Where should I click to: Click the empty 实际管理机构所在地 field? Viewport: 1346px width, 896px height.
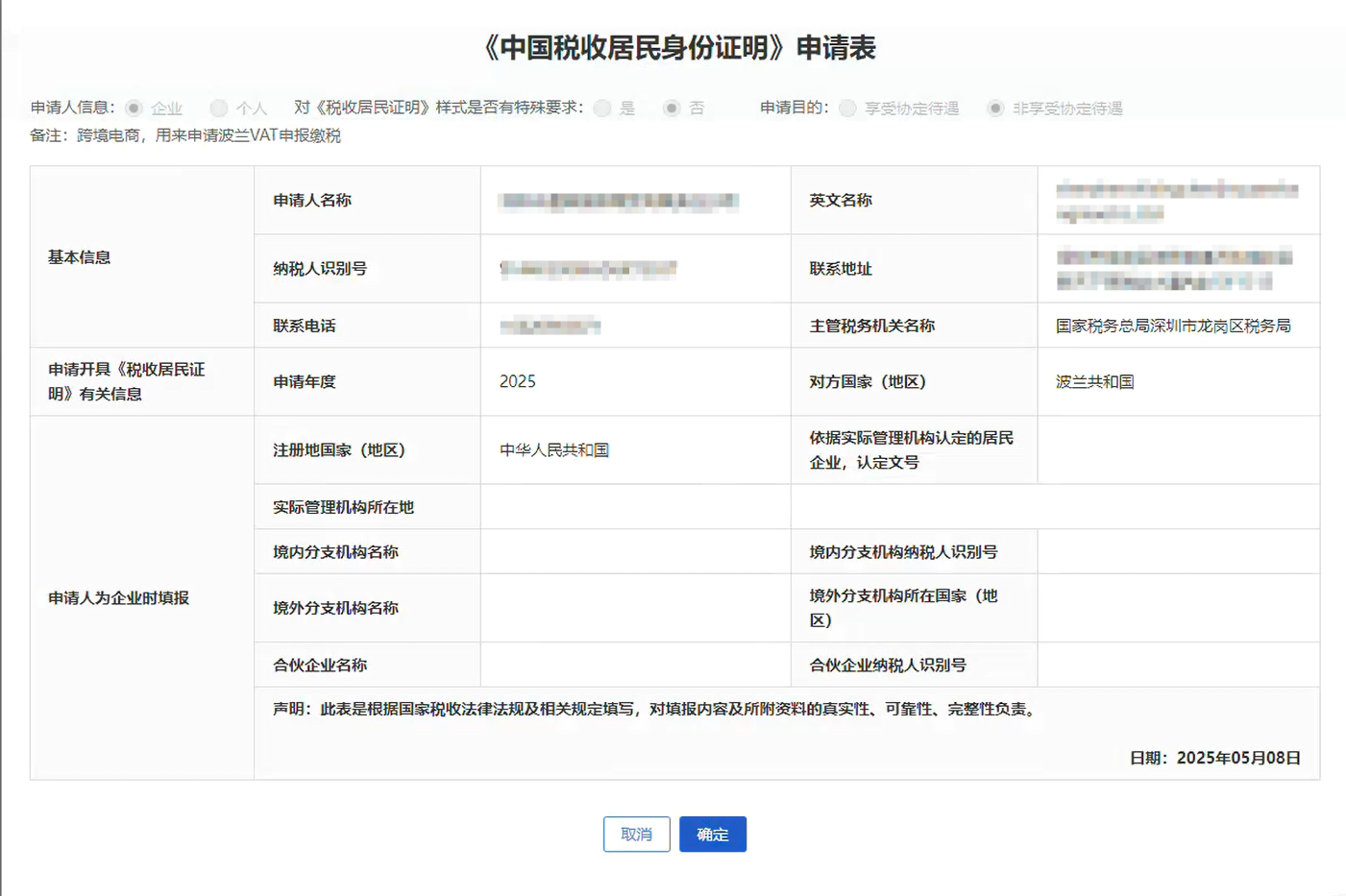pyautogui.click(x=634, y=506)
